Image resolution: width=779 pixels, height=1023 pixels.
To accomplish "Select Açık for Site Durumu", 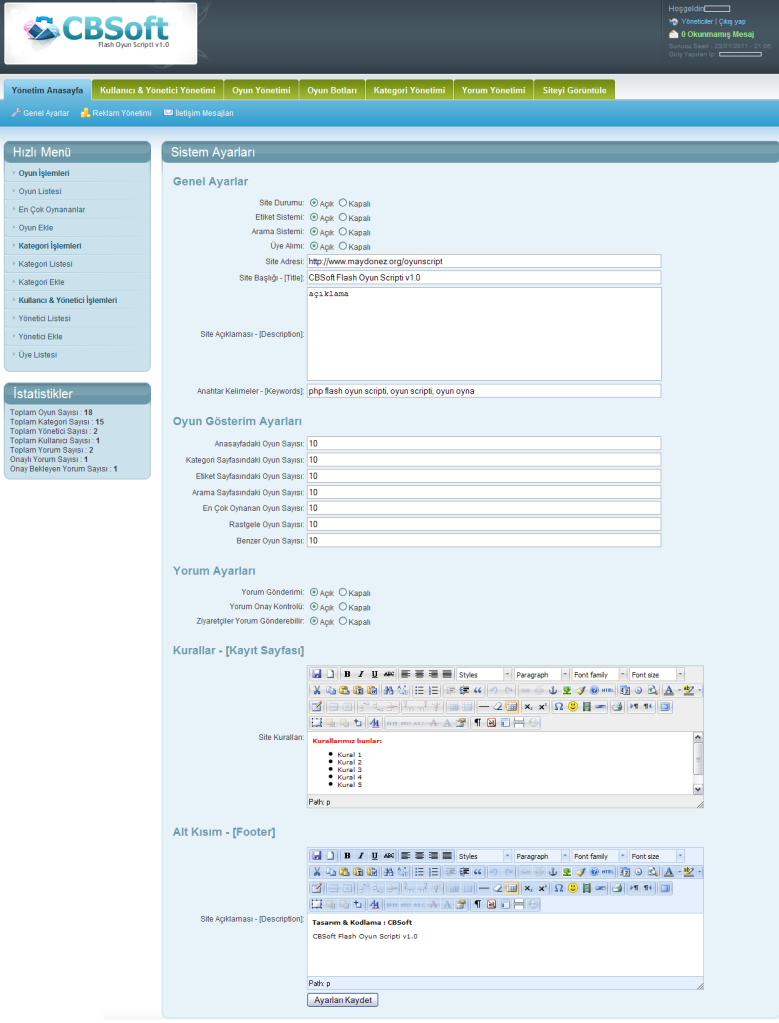I will coord(314,203).
